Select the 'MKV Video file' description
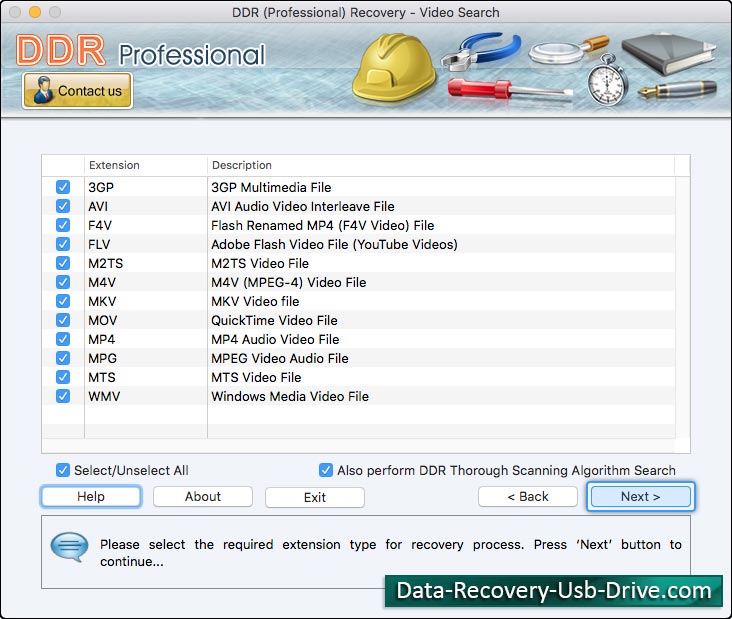 pyautogui.click(x=255, y=302)
